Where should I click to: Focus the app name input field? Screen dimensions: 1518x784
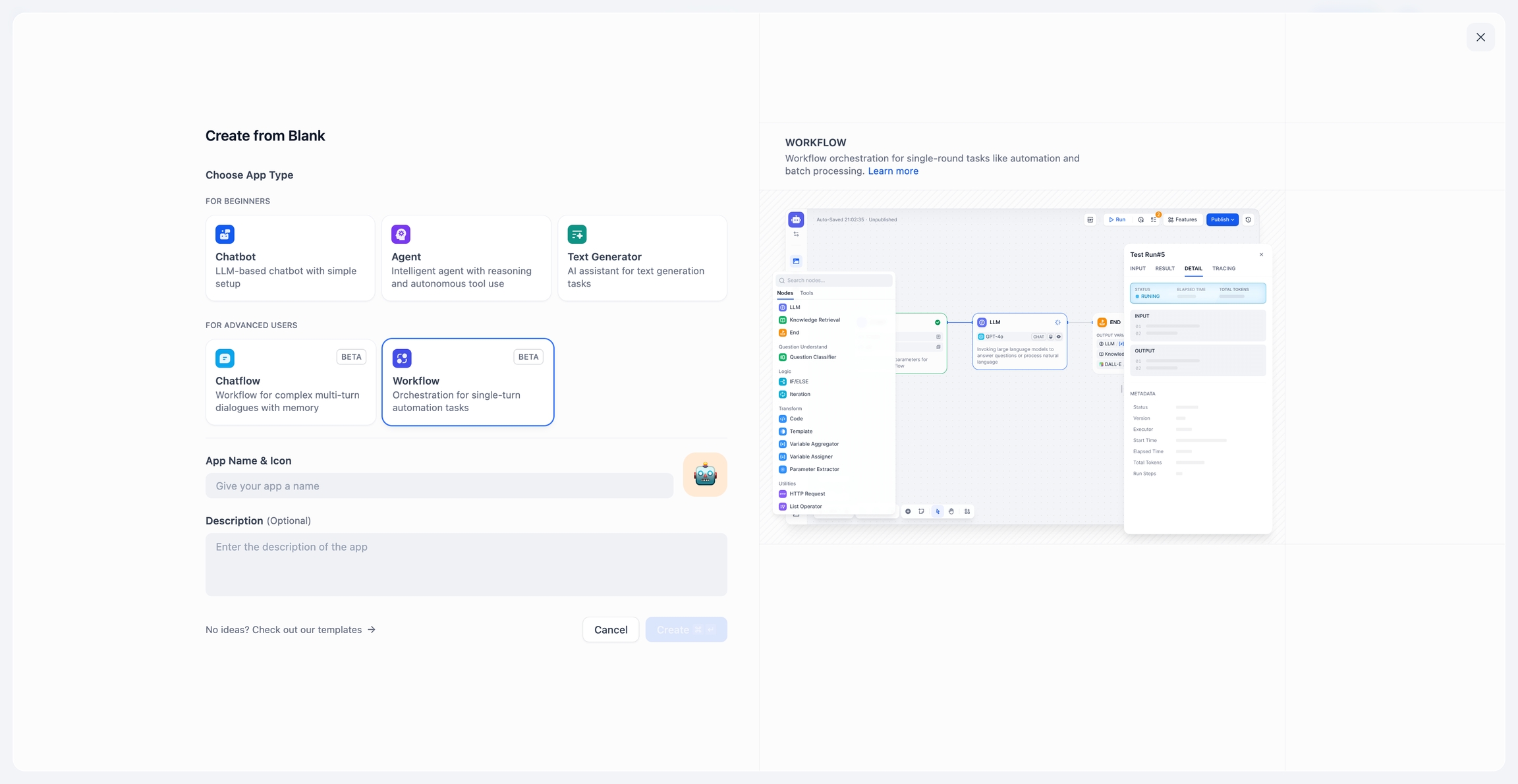[x=439, y=486]
